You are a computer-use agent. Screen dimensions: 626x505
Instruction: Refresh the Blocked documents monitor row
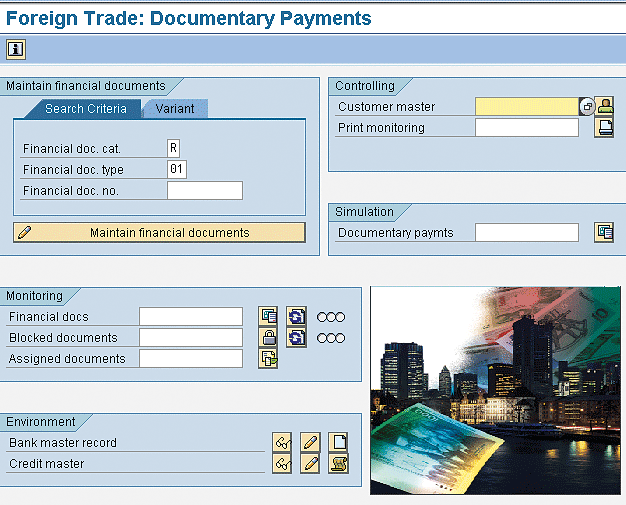click(296, 338)
